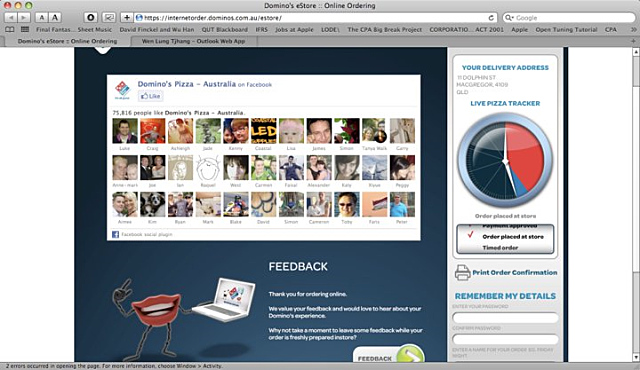Open the bookmarks book icon
This screenshot has height=370, width=640.
pyautogui.click(x=9, y=29)
